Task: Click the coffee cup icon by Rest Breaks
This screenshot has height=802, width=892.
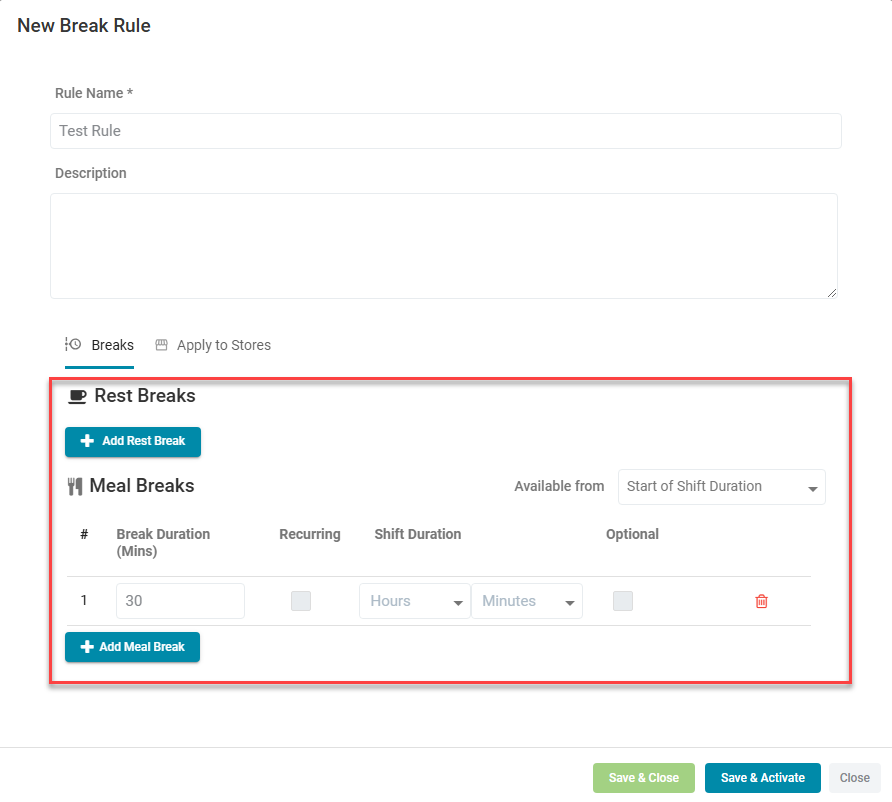Action: point(77,396)
